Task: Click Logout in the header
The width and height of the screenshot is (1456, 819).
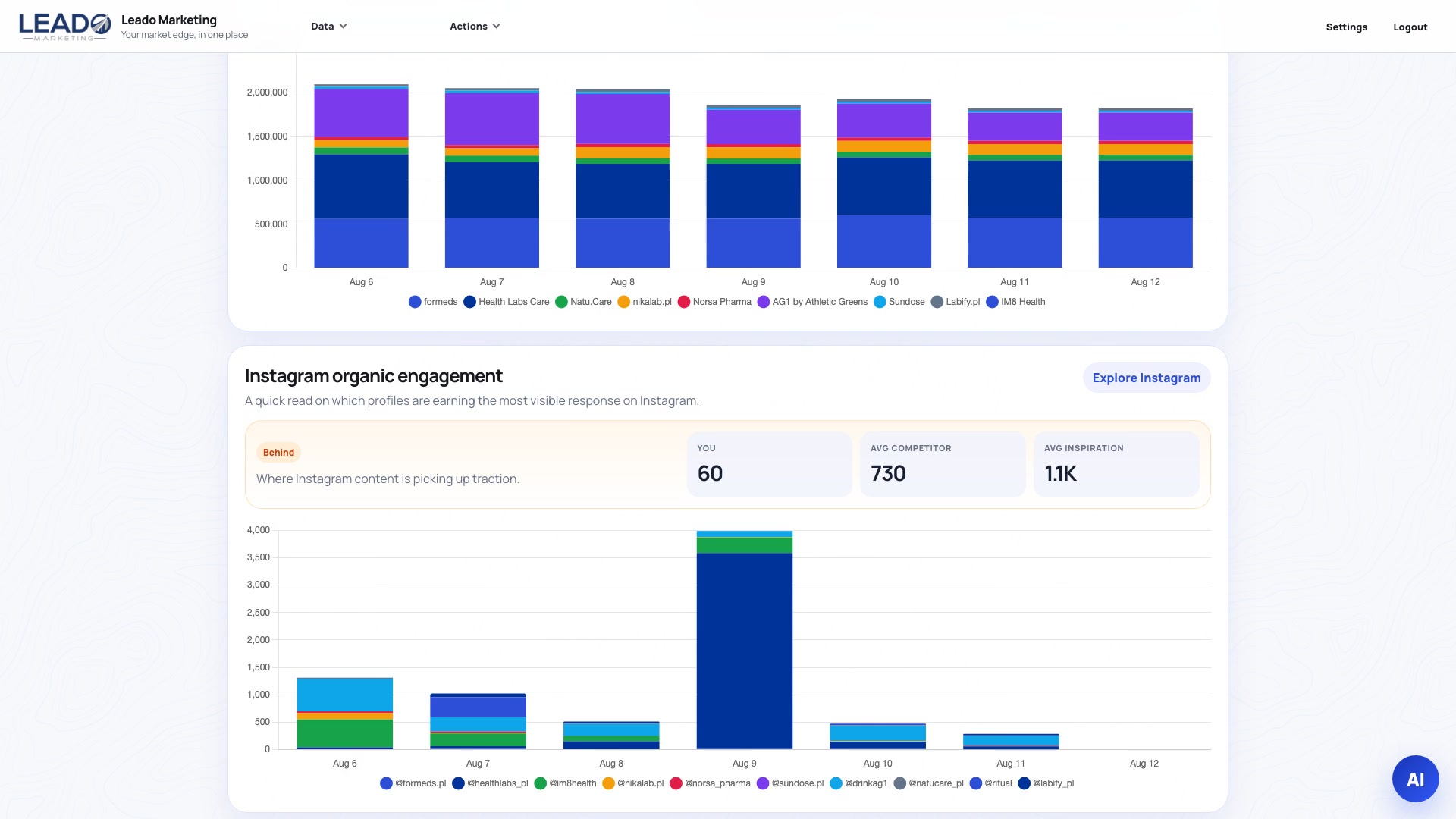Action: pos(1410,27)
